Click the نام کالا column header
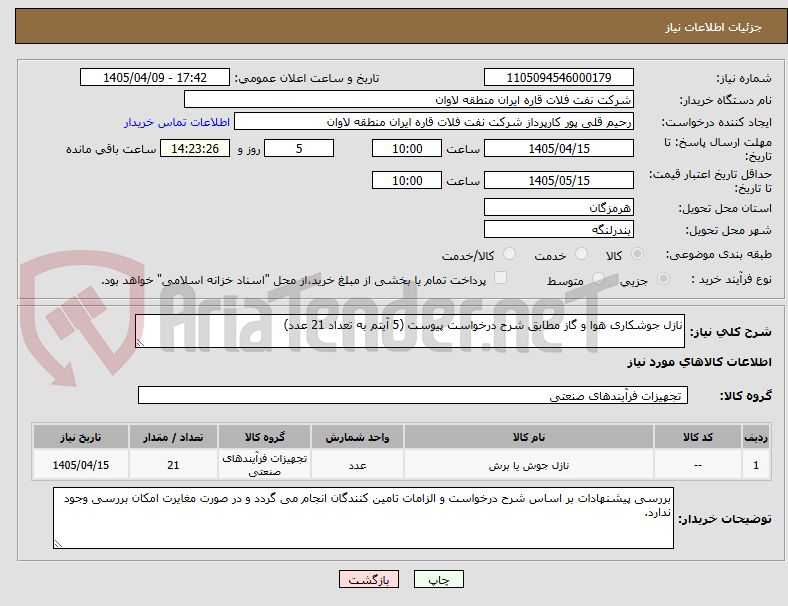This screenshot has width=788, height=606. coord(529,437)
